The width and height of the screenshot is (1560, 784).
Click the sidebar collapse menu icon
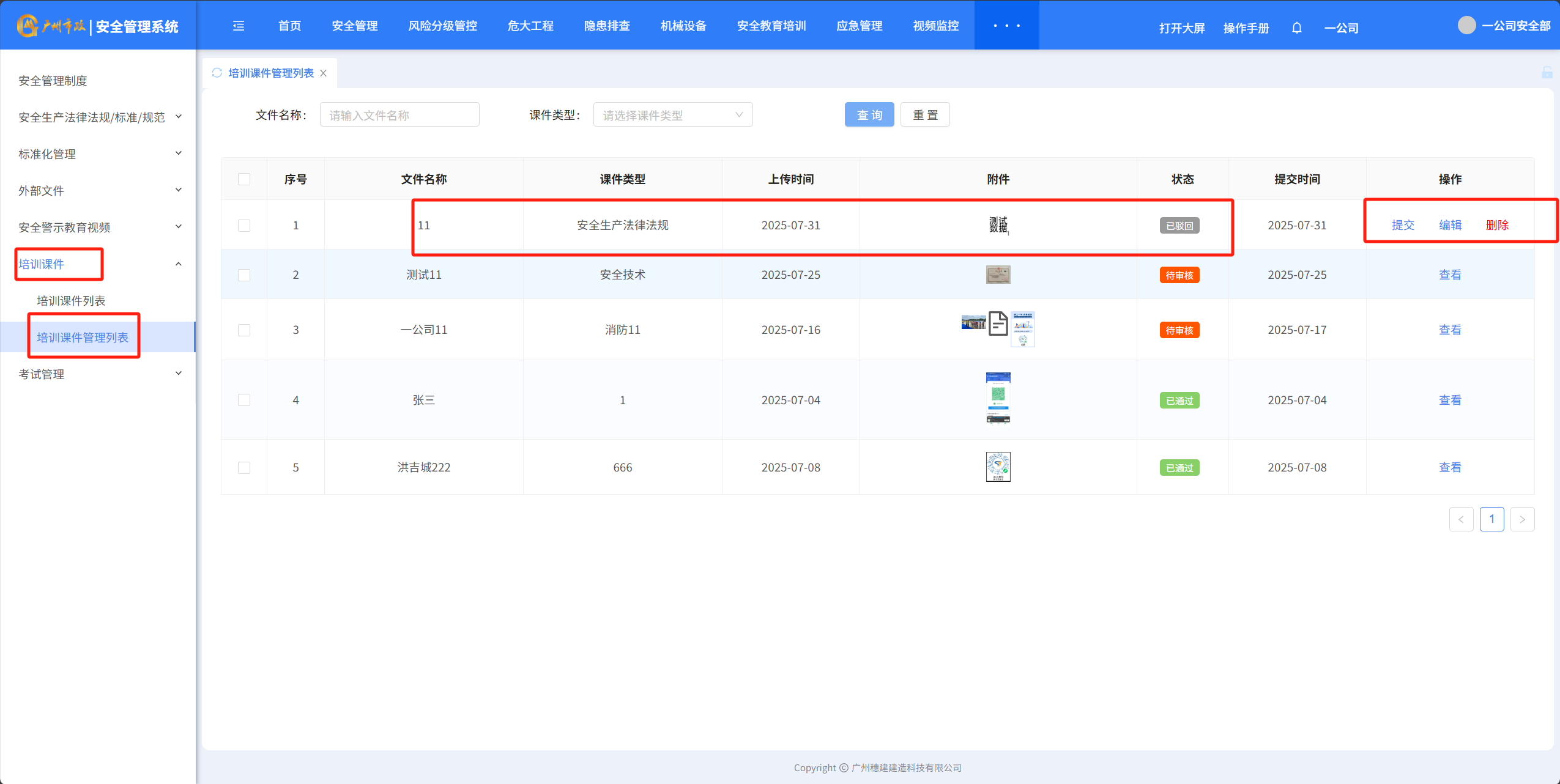coord(239,26)
